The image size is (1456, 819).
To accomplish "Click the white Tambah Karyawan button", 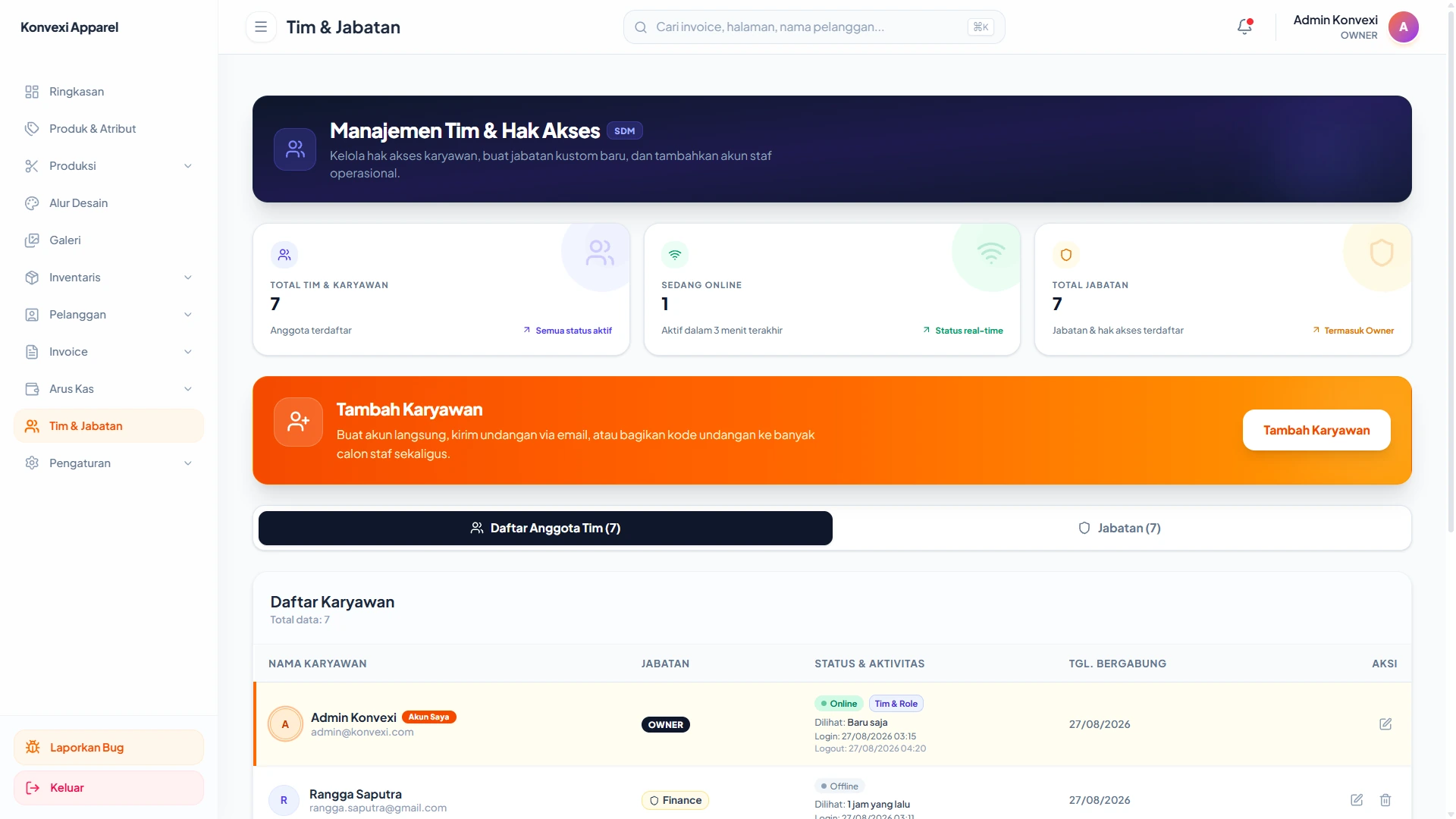I will (x=1316, y=430).
